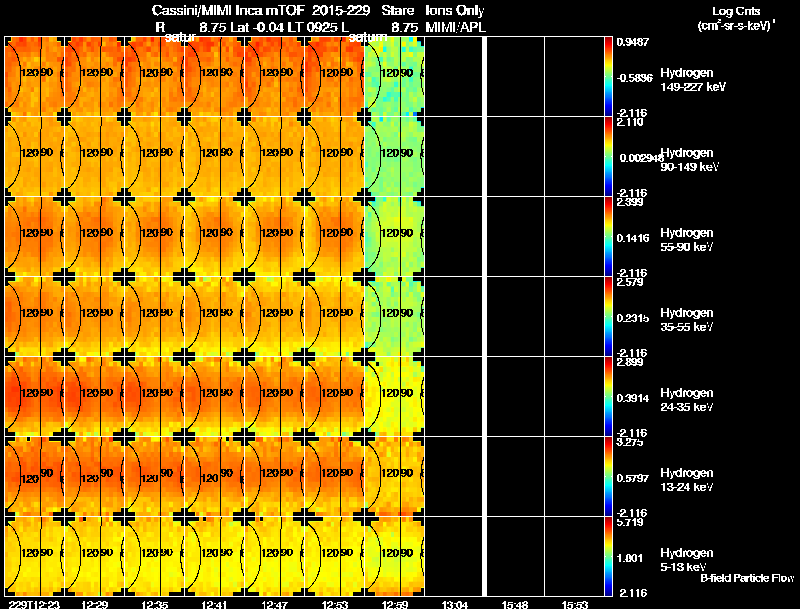Click the '15:53' time axis label
The image size is (800, 609).
click(575, 604)
